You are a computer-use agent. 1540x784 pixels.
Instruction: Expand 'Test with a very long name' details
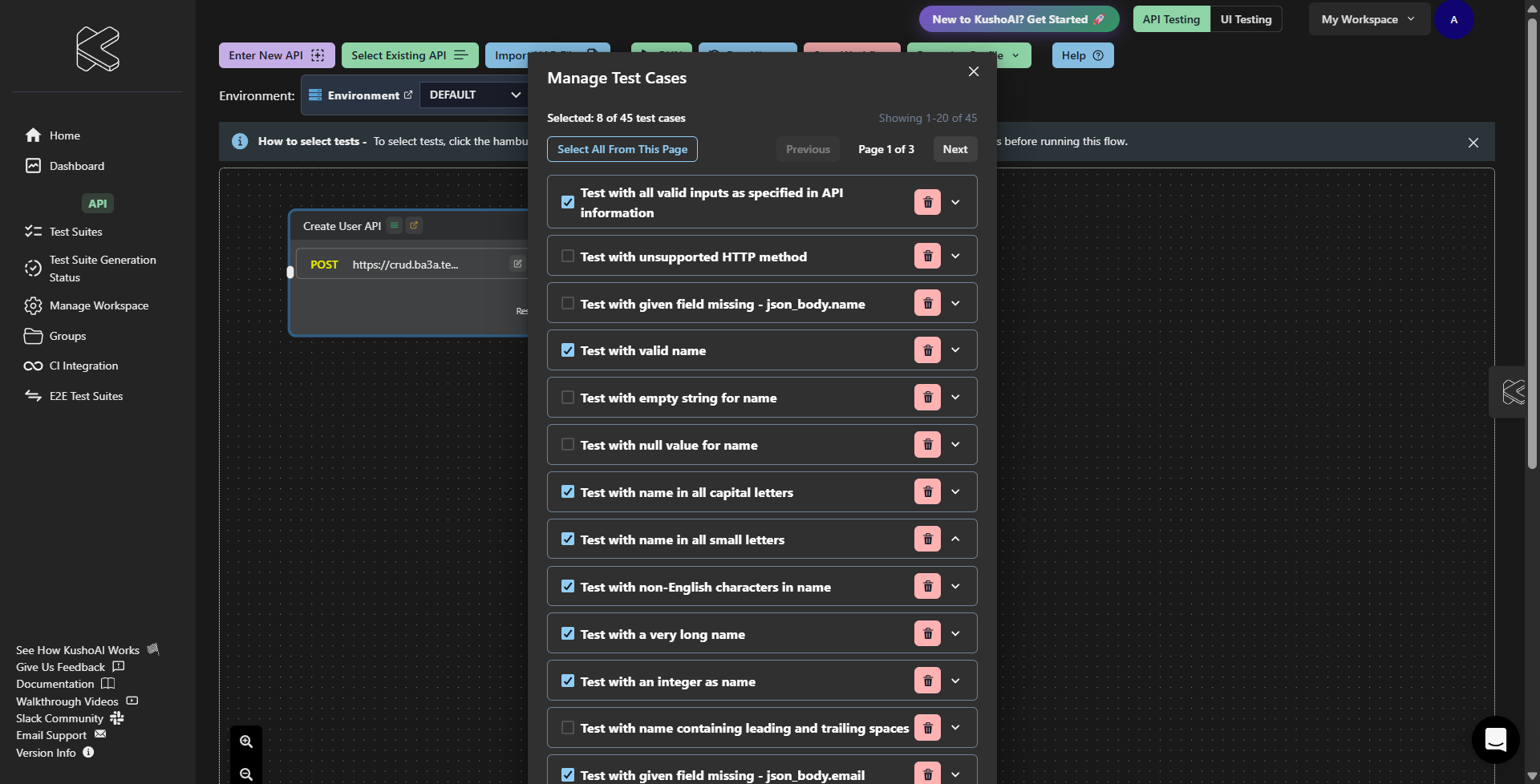click(x=955, y=634)
